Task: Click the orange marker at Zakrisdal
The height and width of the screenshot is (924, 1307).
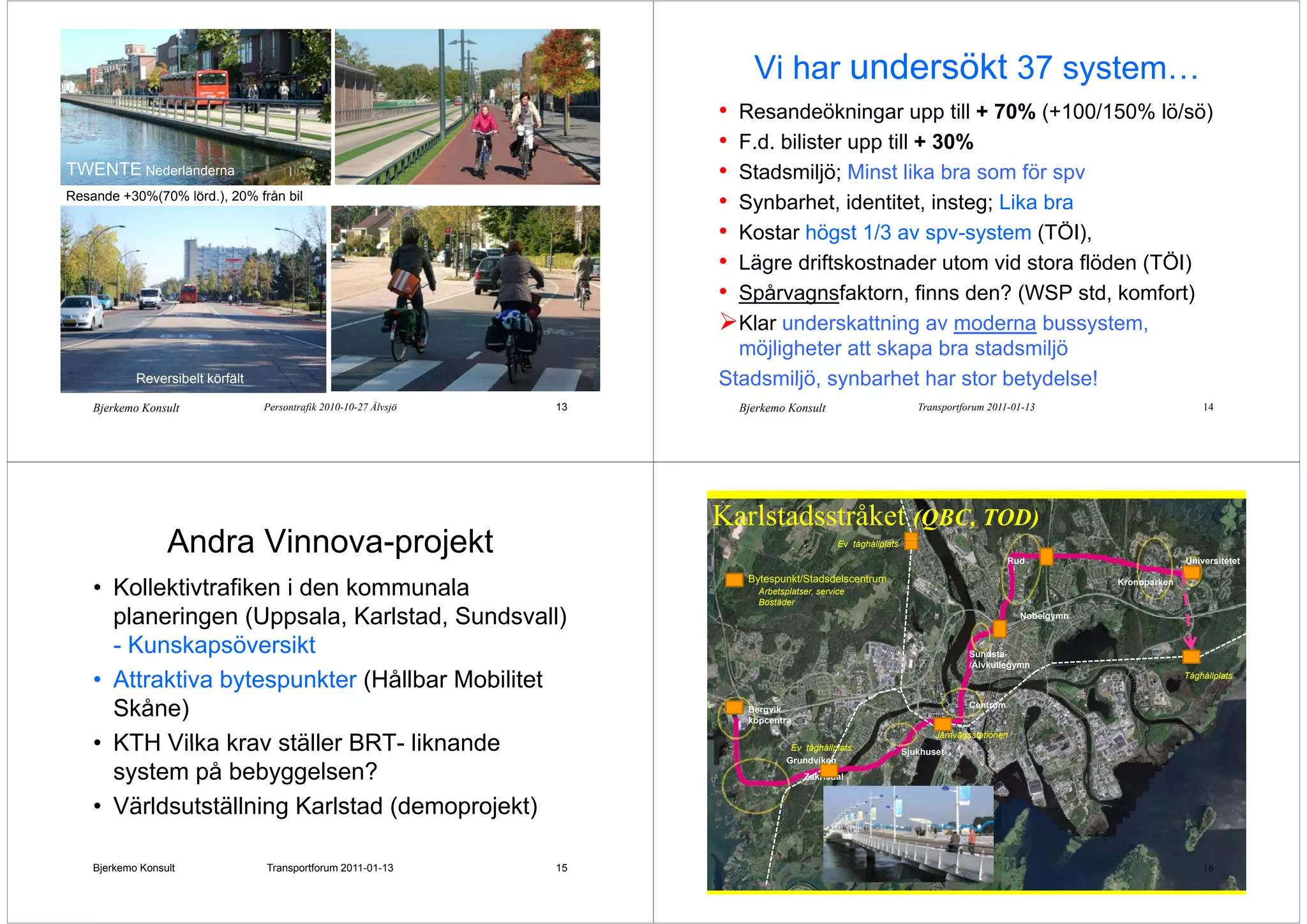Action: (x=829, y=770)
